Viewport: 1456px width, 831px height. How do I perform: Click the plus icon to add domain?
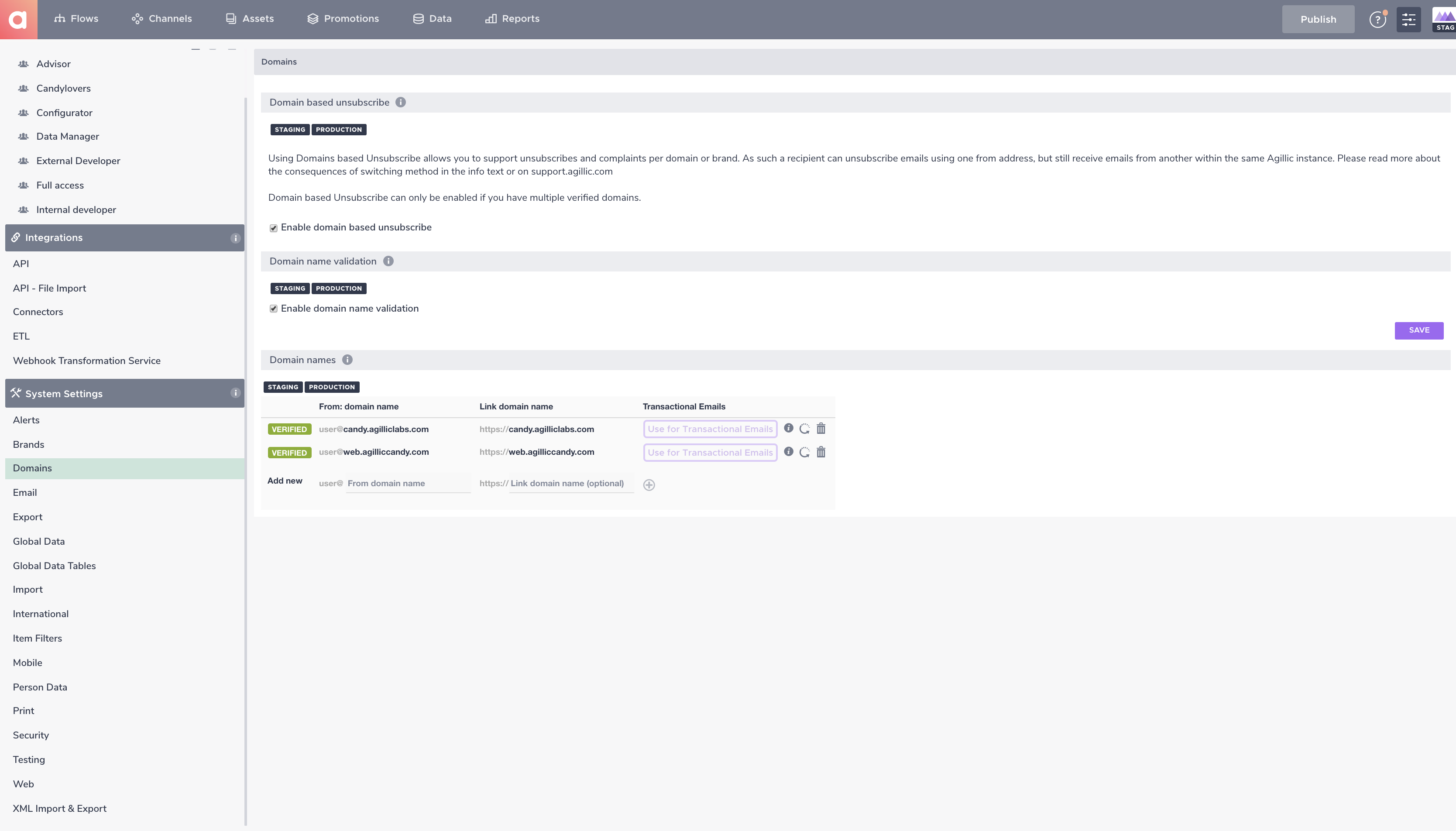click(649, 484)
